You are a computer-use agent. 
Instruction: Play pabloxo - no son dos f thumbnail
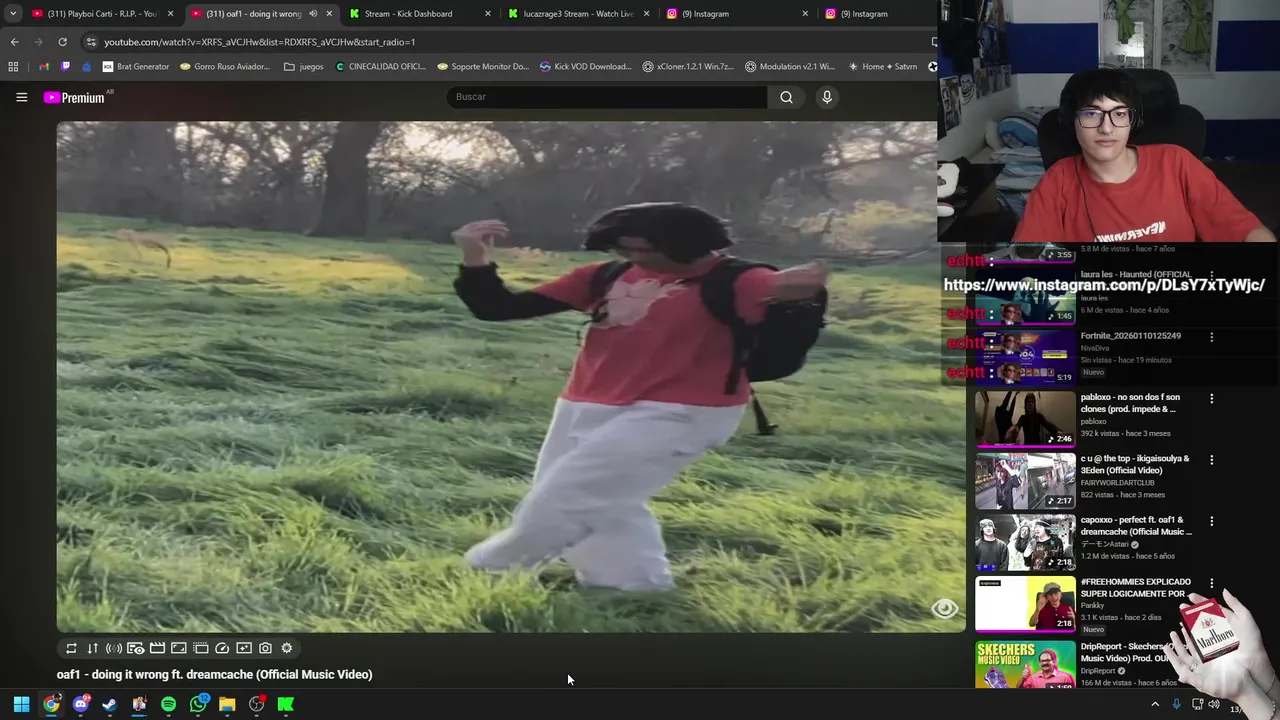[1025, 418]
